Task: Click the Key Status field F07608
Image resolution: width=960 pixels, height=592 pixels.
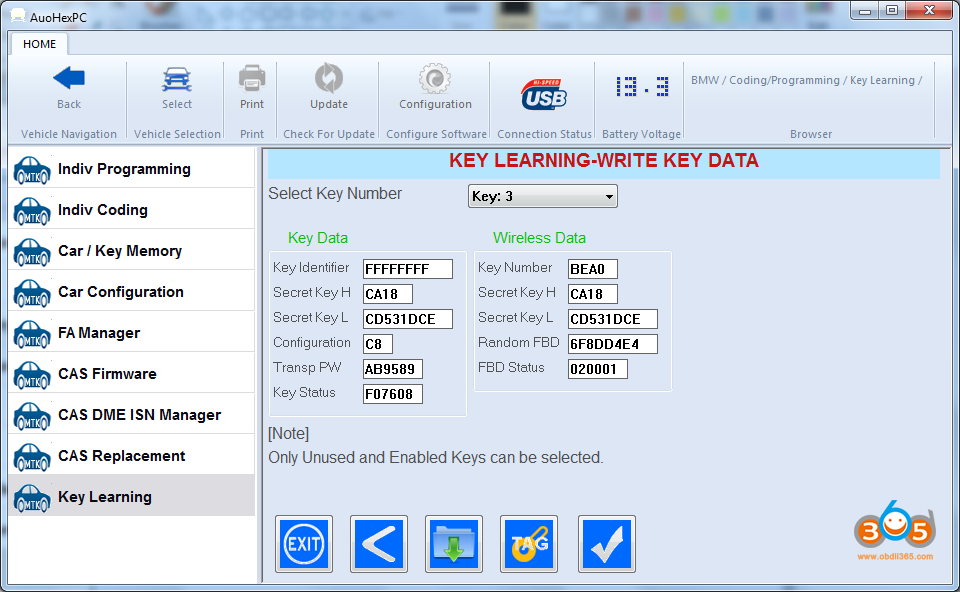Action: pos(392,395)
